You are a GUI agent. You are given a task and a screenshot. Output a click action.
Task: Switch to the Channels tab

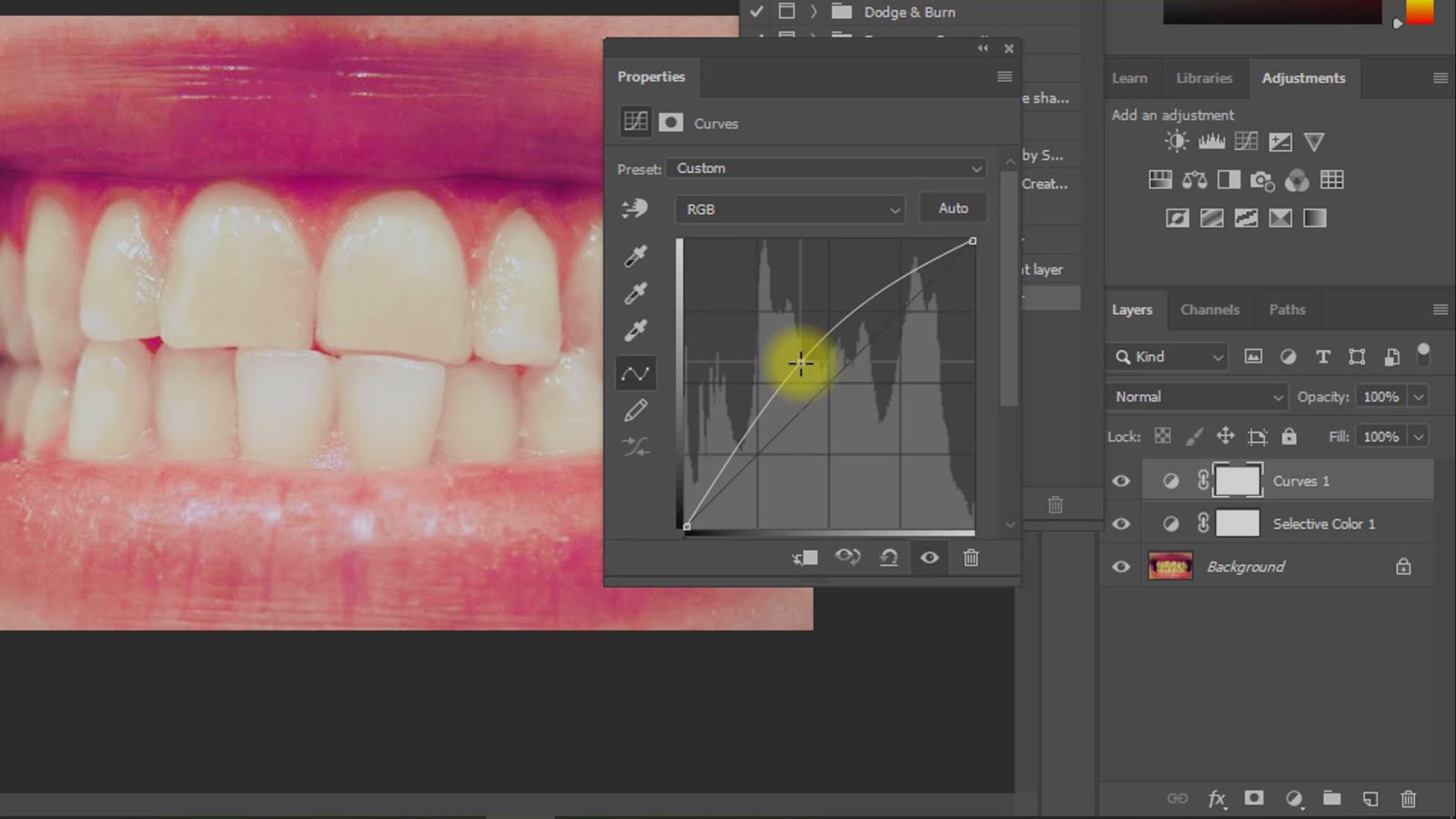[1210, 309]
